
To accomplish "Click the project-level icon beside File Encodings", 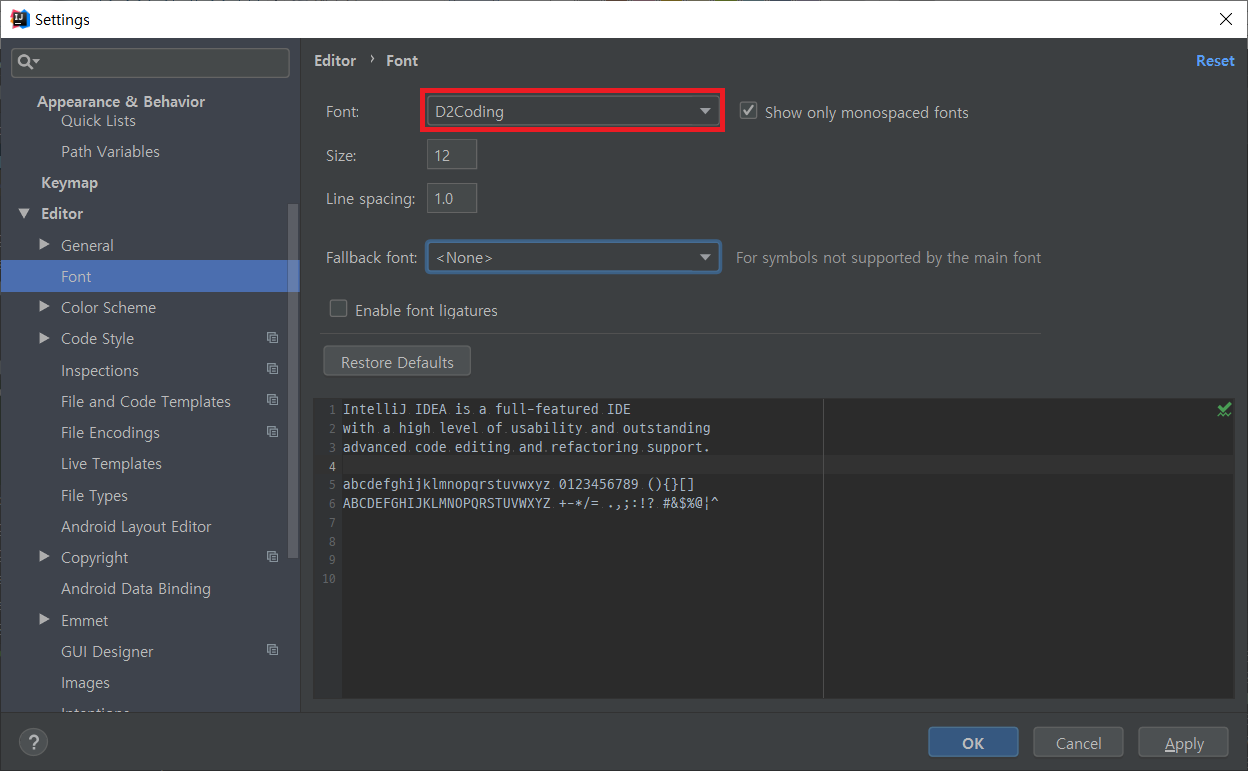I will click(272, 432).
